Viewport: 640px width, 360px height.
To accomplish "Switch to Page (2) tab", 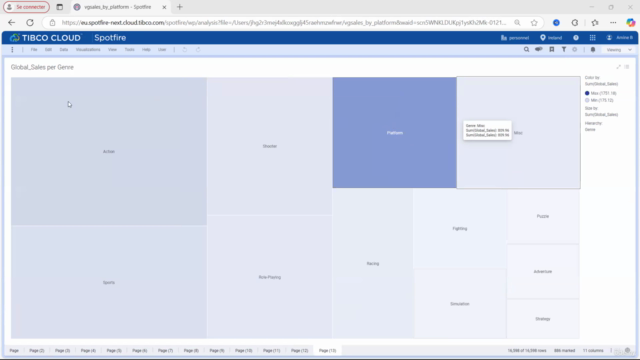I will tap(37, 350).
